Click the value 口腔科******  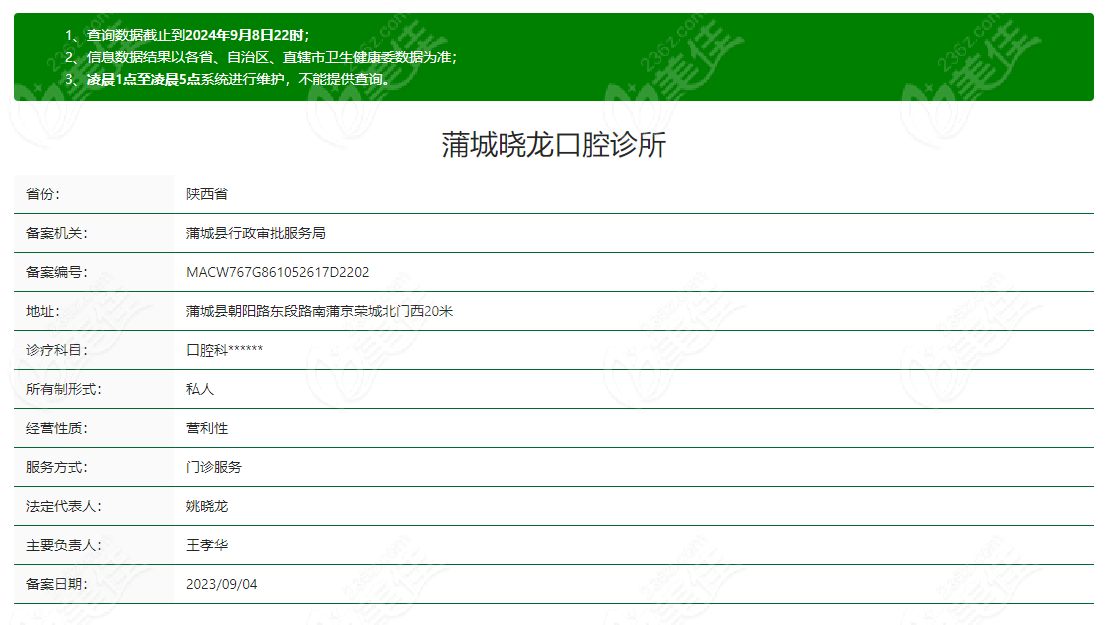[x=225, y=350]
